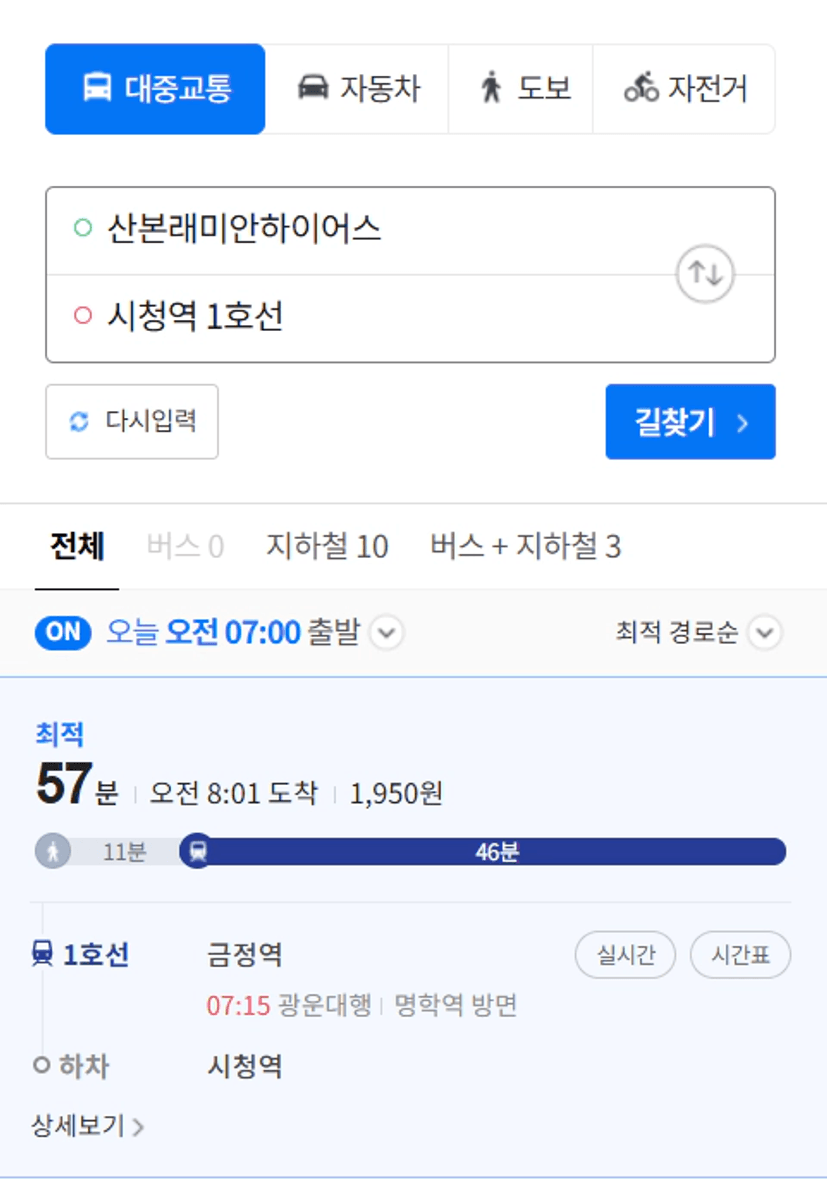This screenshot has width=827, height=1179.
Task: Click the train icon beside 1호선
Action: 43,954
